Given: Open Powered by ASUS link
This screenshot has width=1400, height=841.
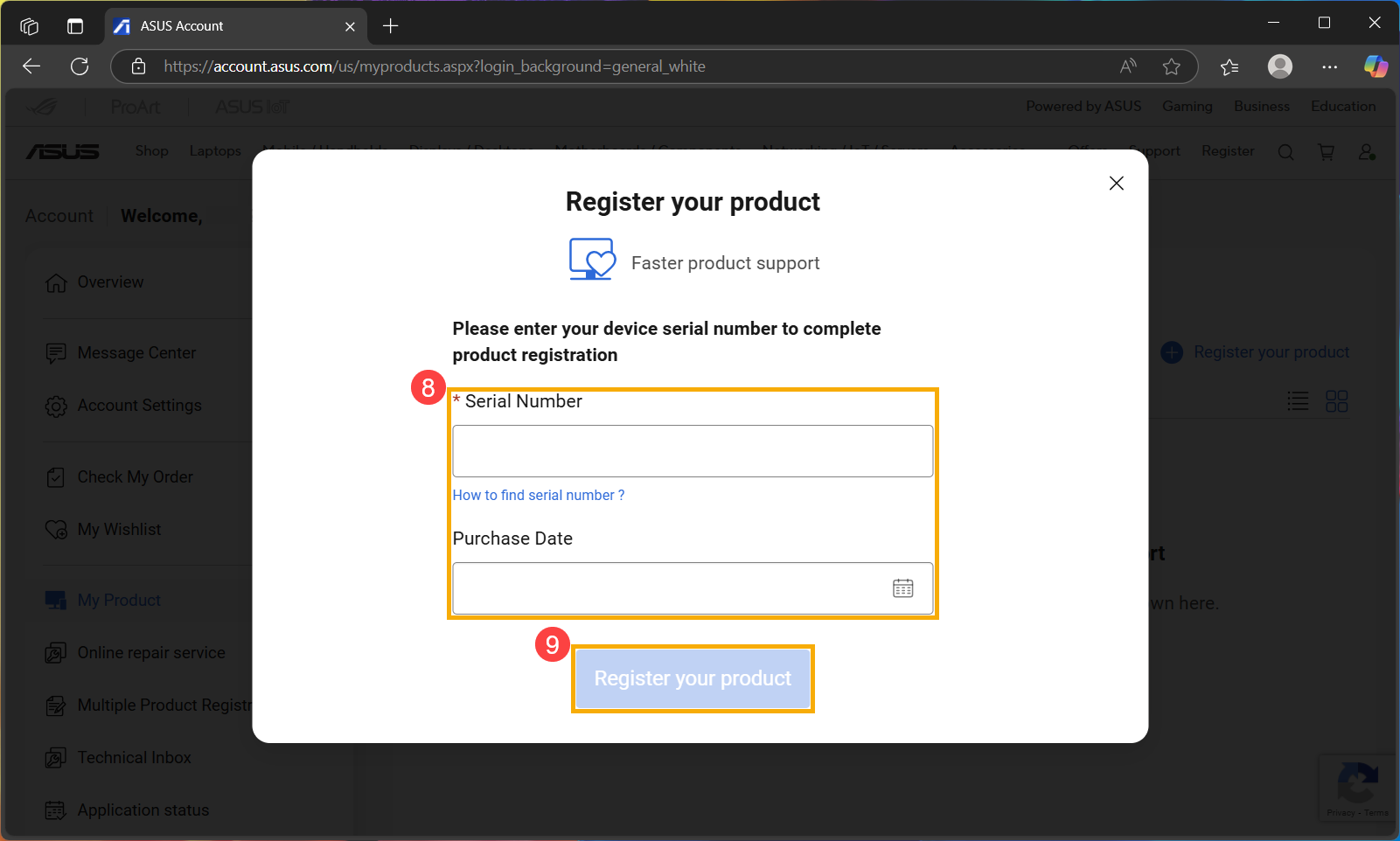Looking at the screenshot, I should (1083, 106).
